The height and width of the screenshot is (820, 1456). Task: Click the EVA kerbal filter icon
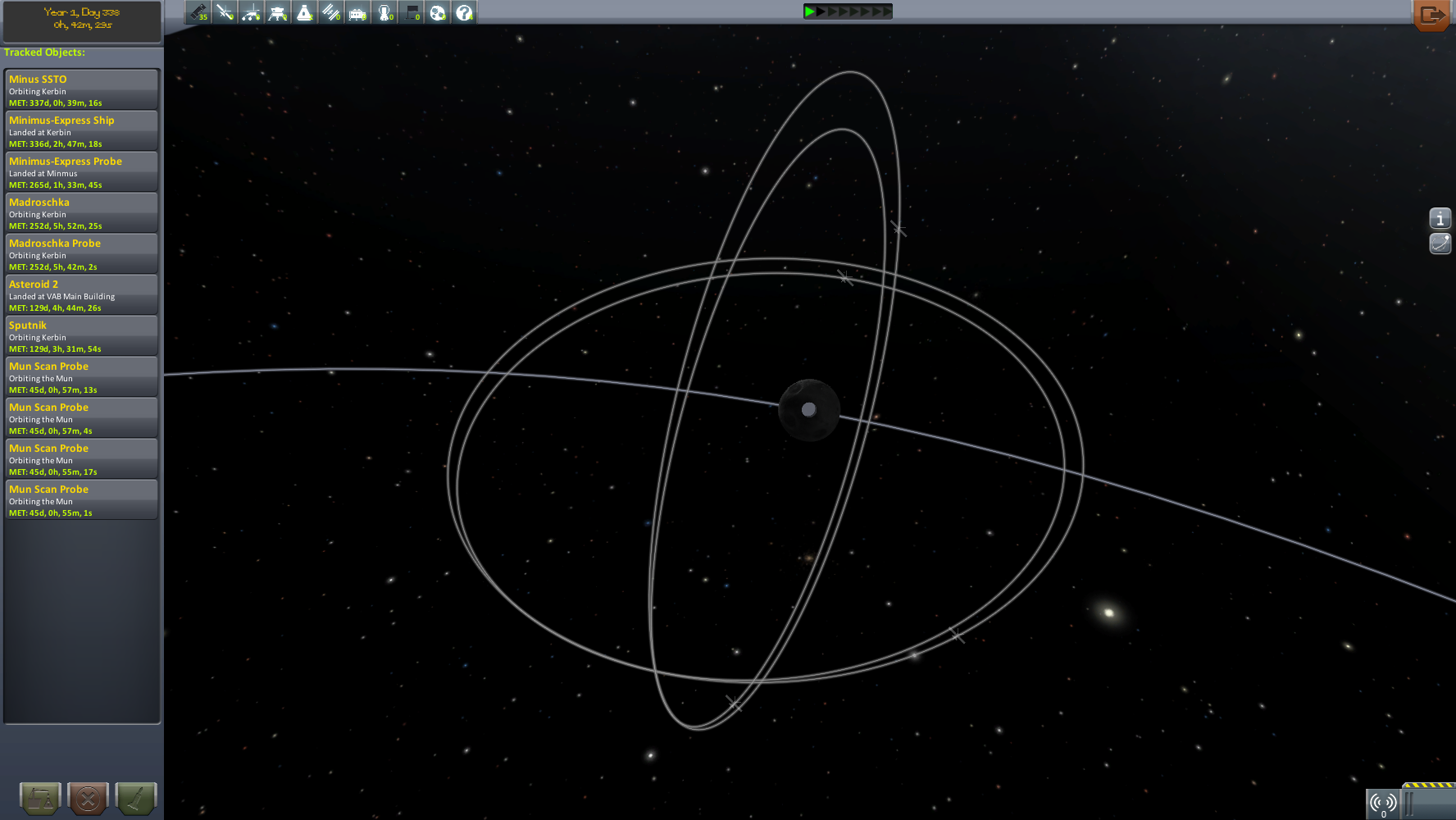point(384,12)
